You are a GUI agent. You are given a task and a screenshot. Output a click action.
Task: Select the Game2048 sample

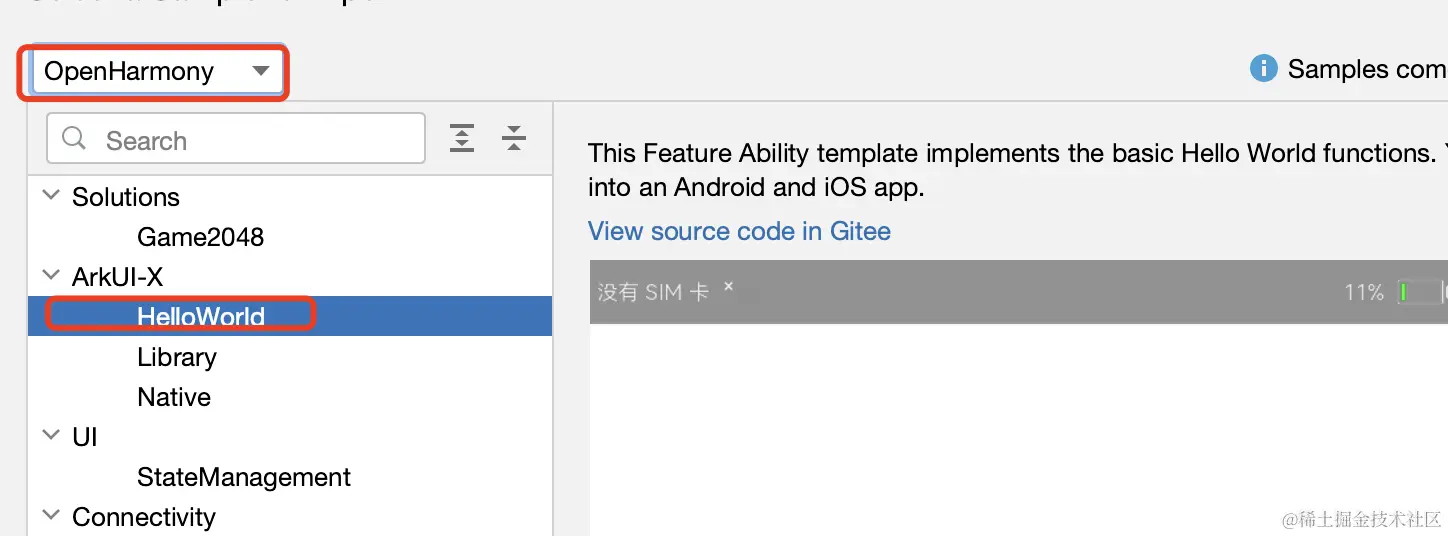(200, 237)
